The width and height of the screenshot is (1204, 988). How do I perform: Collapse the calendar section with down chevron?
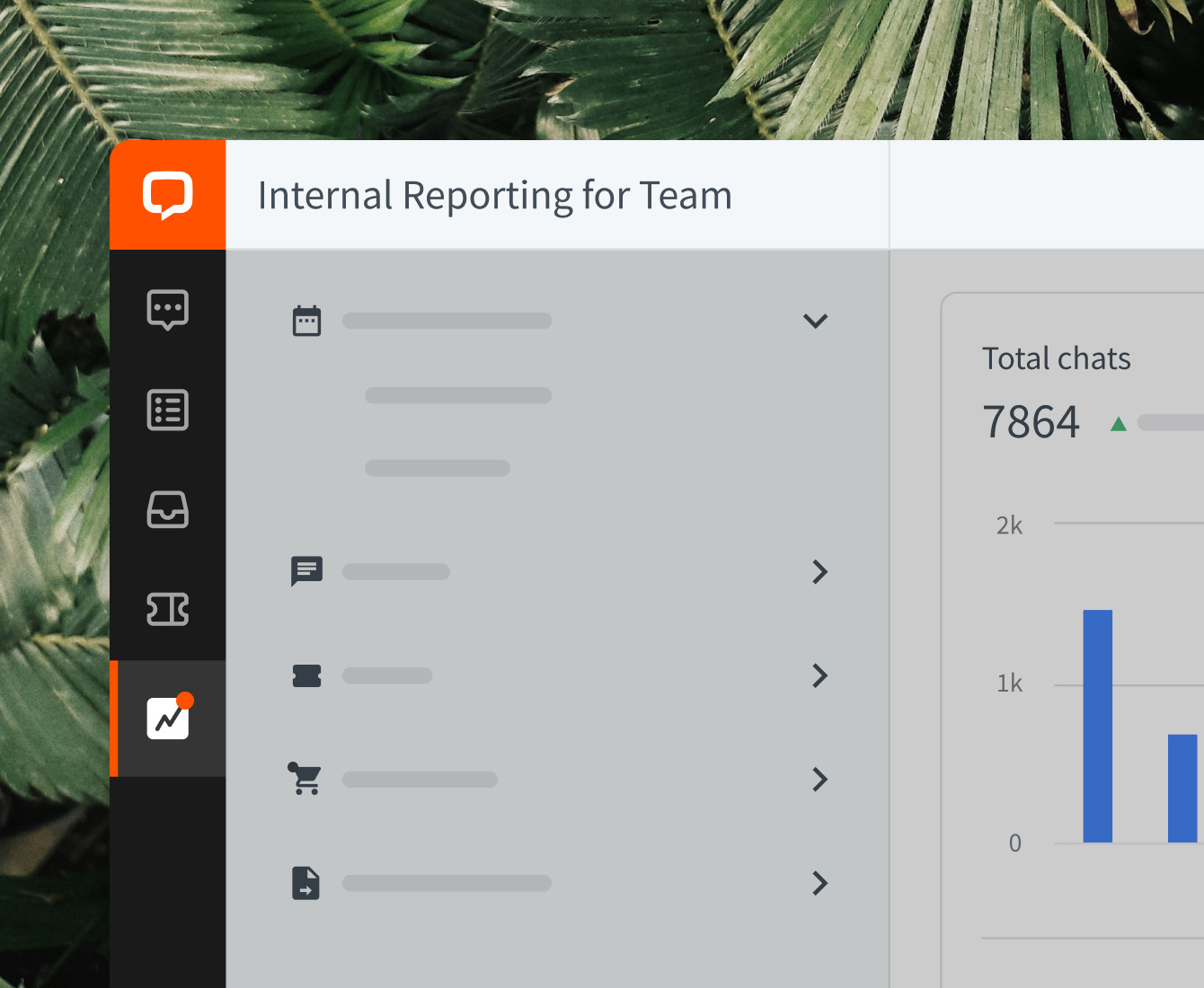pyautogui.click(x=815, y=321)
